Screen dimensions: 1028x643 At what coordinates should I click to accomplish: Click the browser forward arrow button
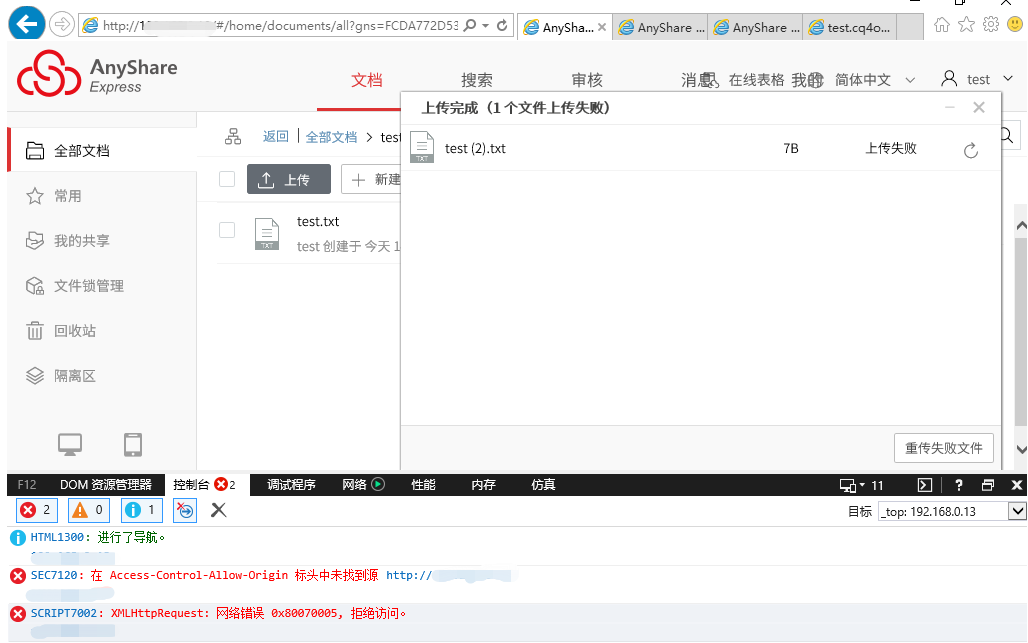click(62, 25)
